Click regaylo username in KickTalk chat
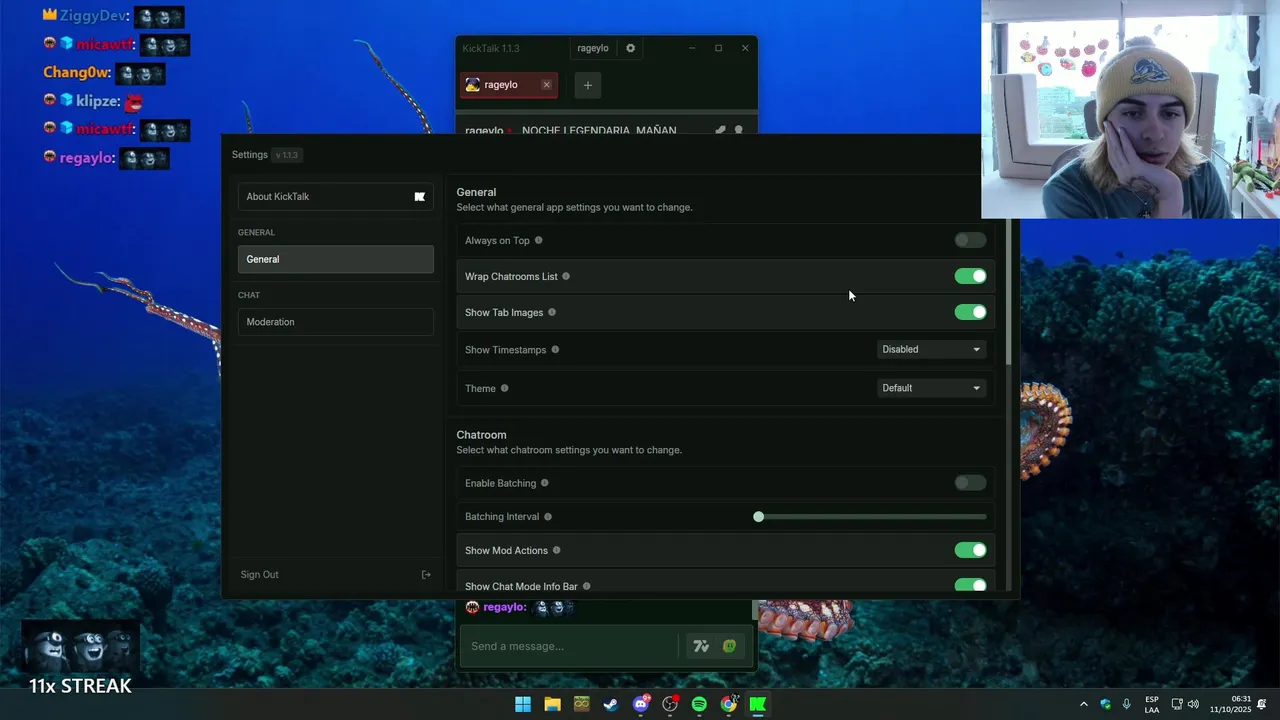1280x720 pixels. tap(504, 607)
